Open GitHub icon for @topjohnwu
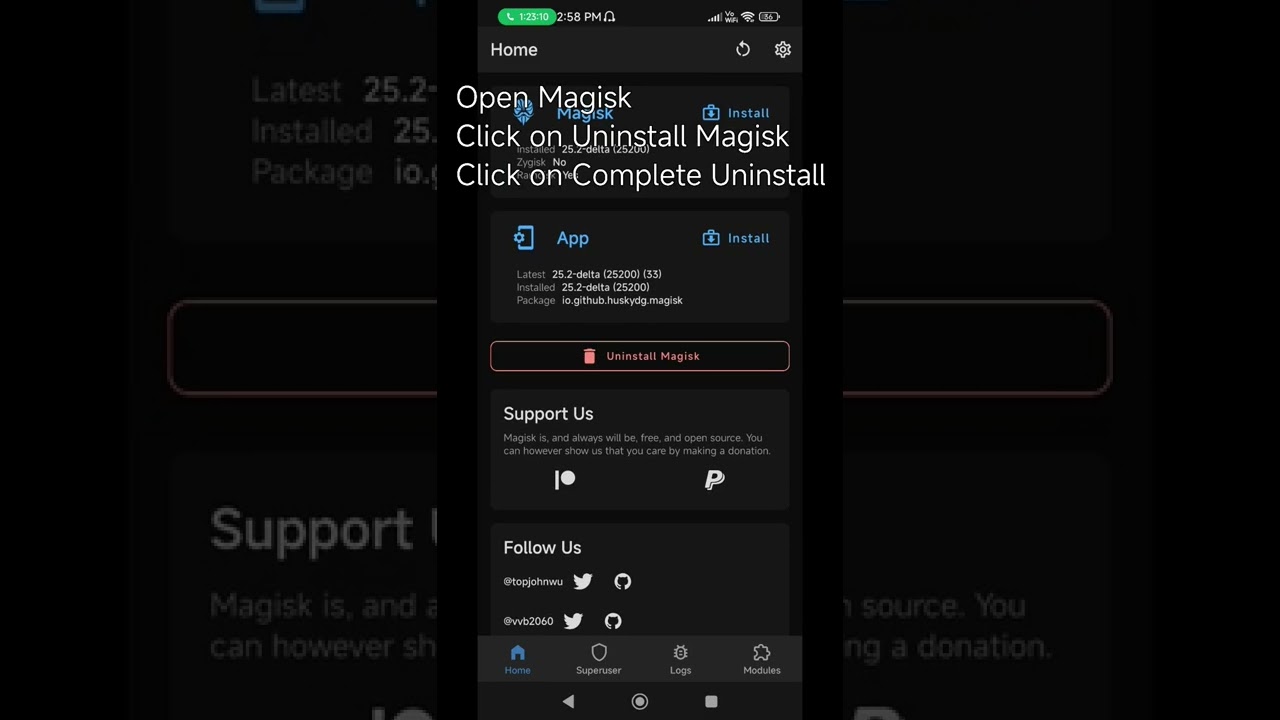Viewport: 1280px width, 720px height. coord(623,581)
